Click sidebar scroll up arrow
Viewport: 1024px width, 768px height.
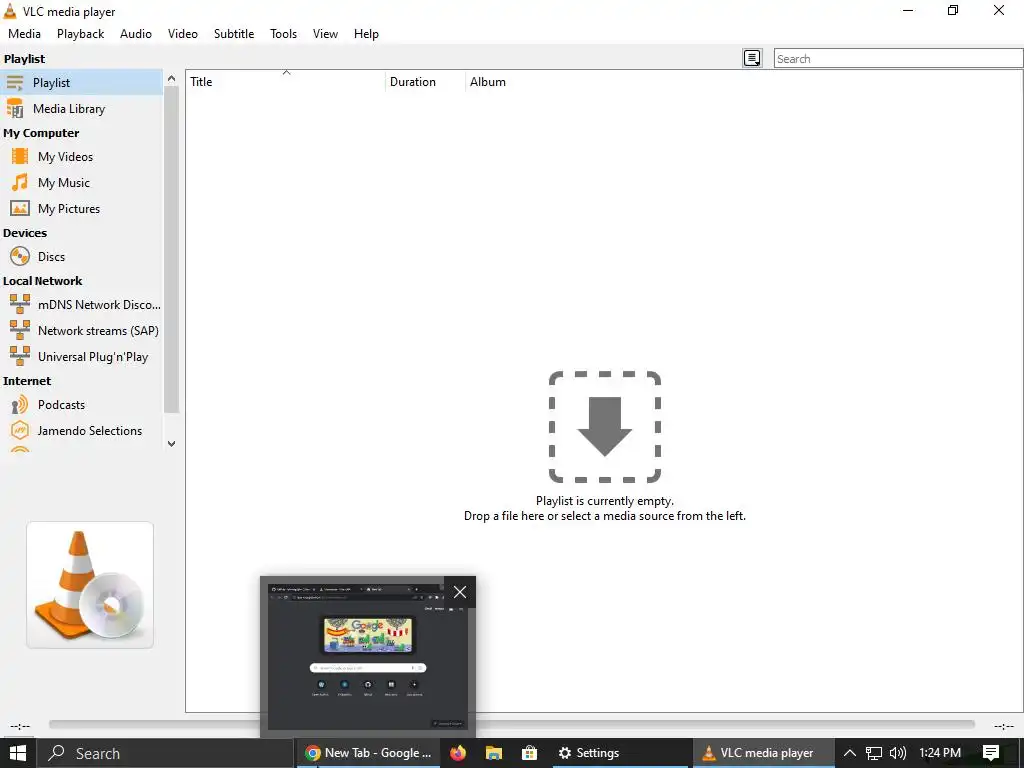click(x=171, y=78)
